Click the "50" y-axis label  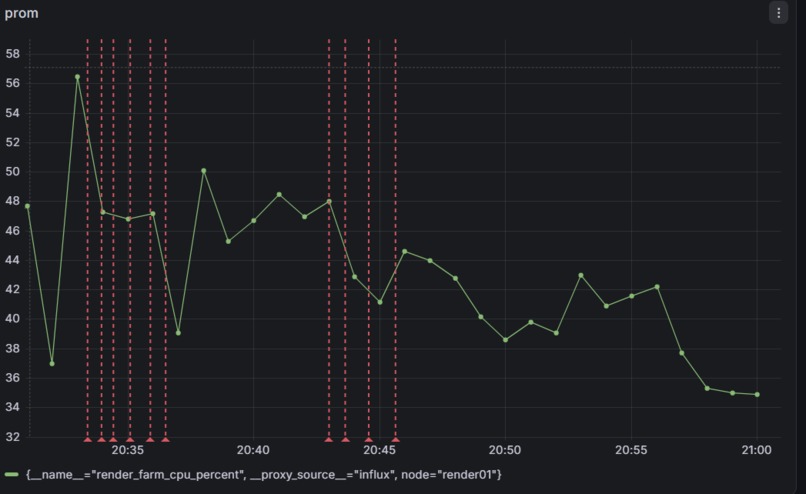[x=13, y=172]
